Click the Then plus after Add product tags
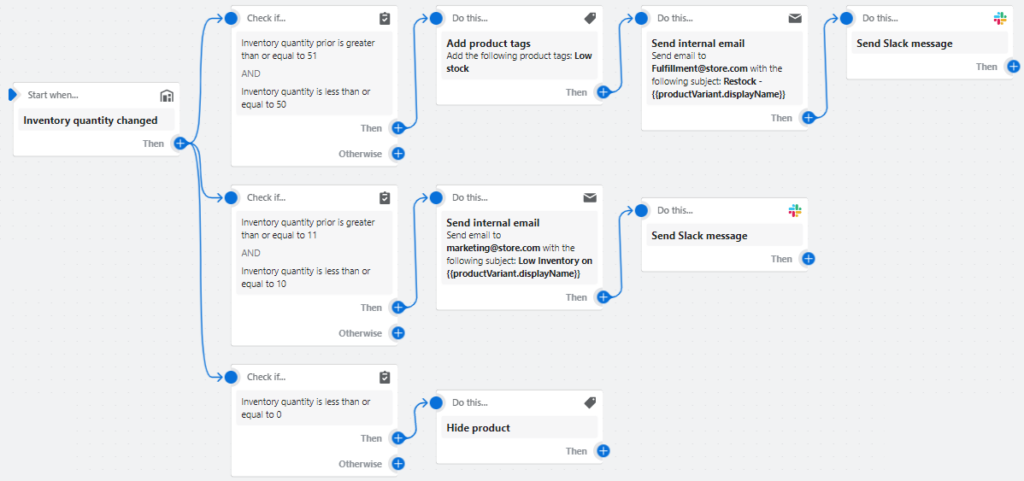The image size is (1024, 481). tap(603, 92)
